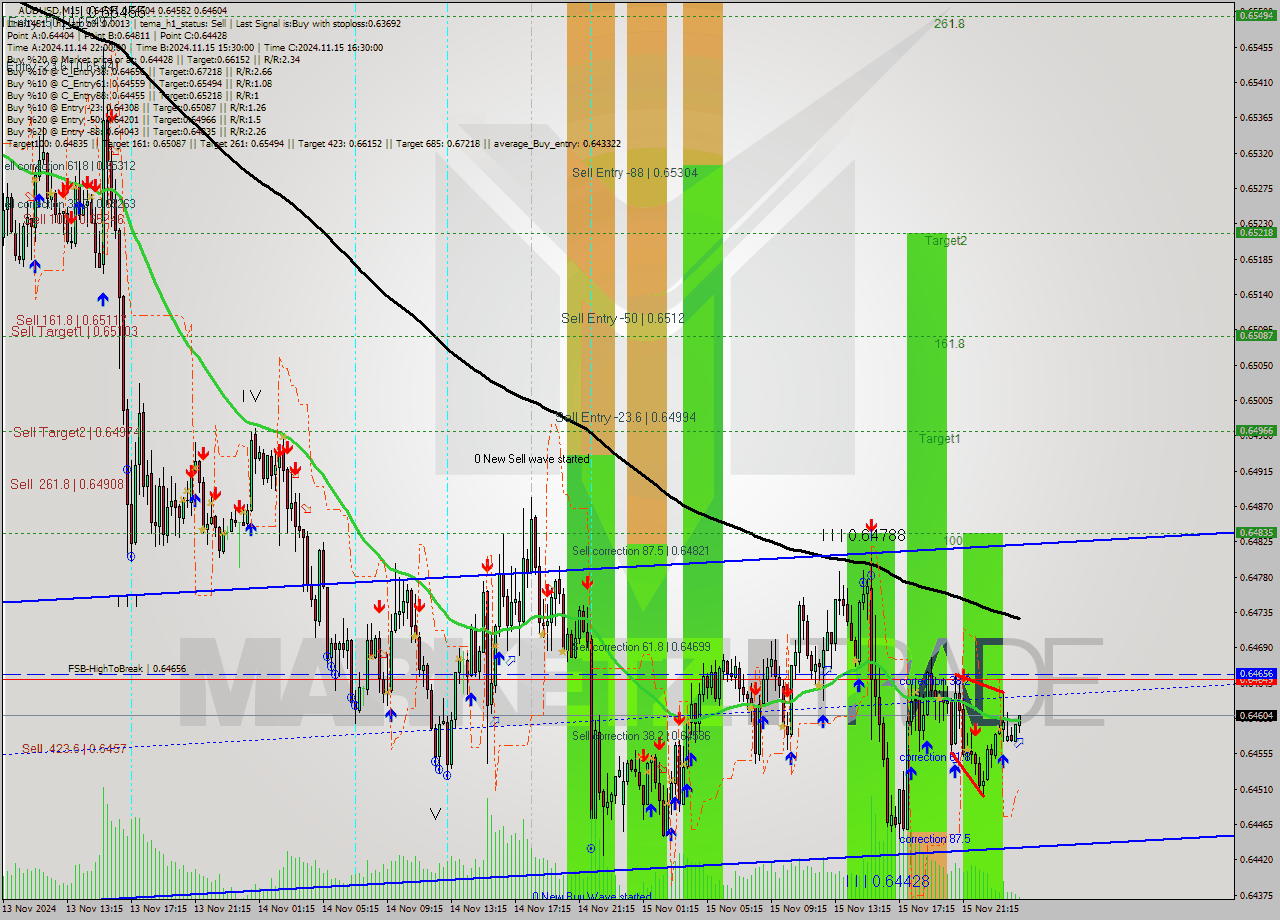Click the green 0.64966 price axis tag
The width and height of the screenshot is (1280, 920).
1256,430
